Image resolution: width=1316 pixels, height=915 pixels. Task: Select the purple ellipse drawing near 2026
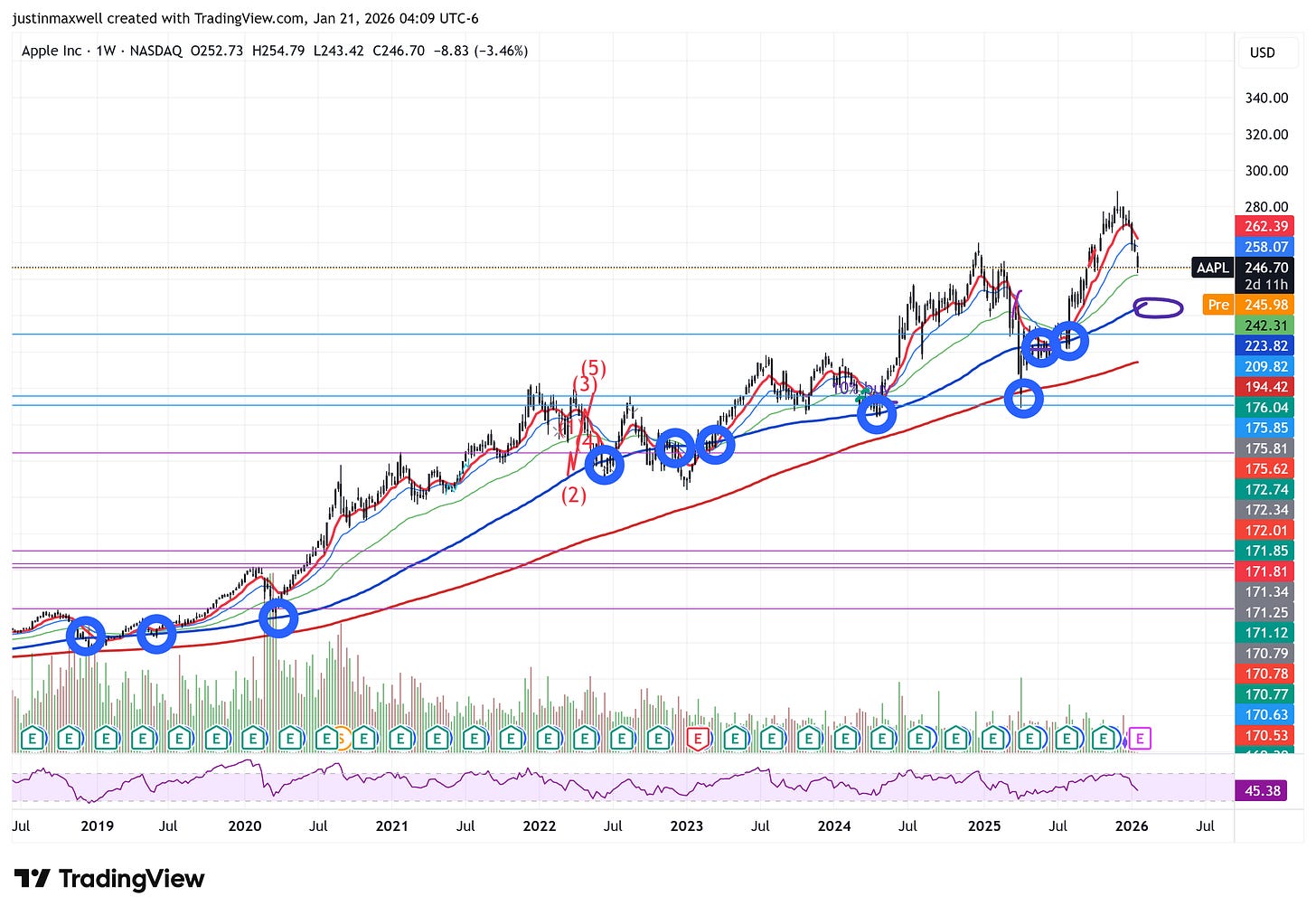point(1158,307)
